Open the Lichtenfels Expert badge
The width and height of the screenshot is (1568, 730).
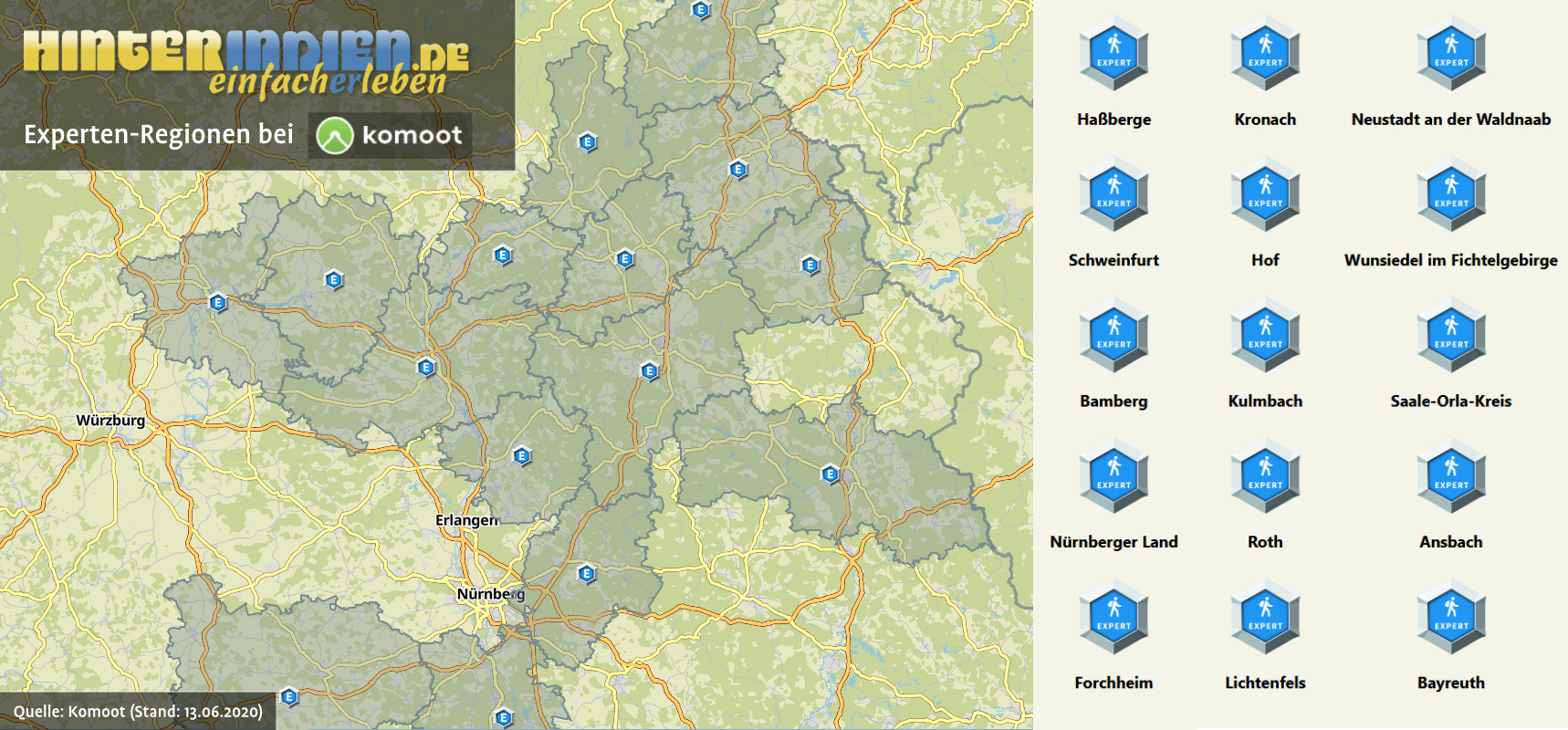(x=1265, y=616)
